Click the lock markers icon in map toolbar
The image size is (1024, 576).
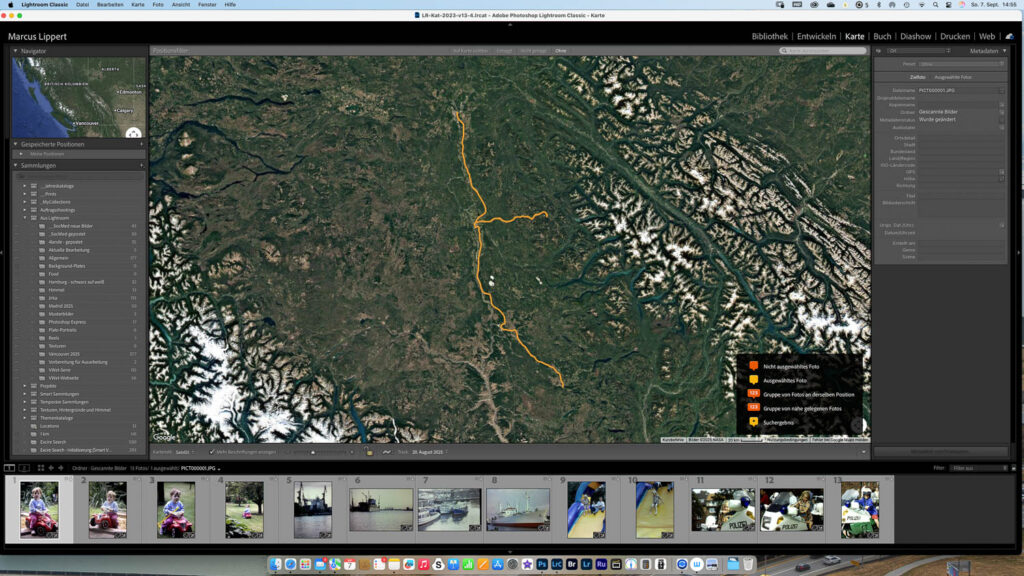point(370,452)
